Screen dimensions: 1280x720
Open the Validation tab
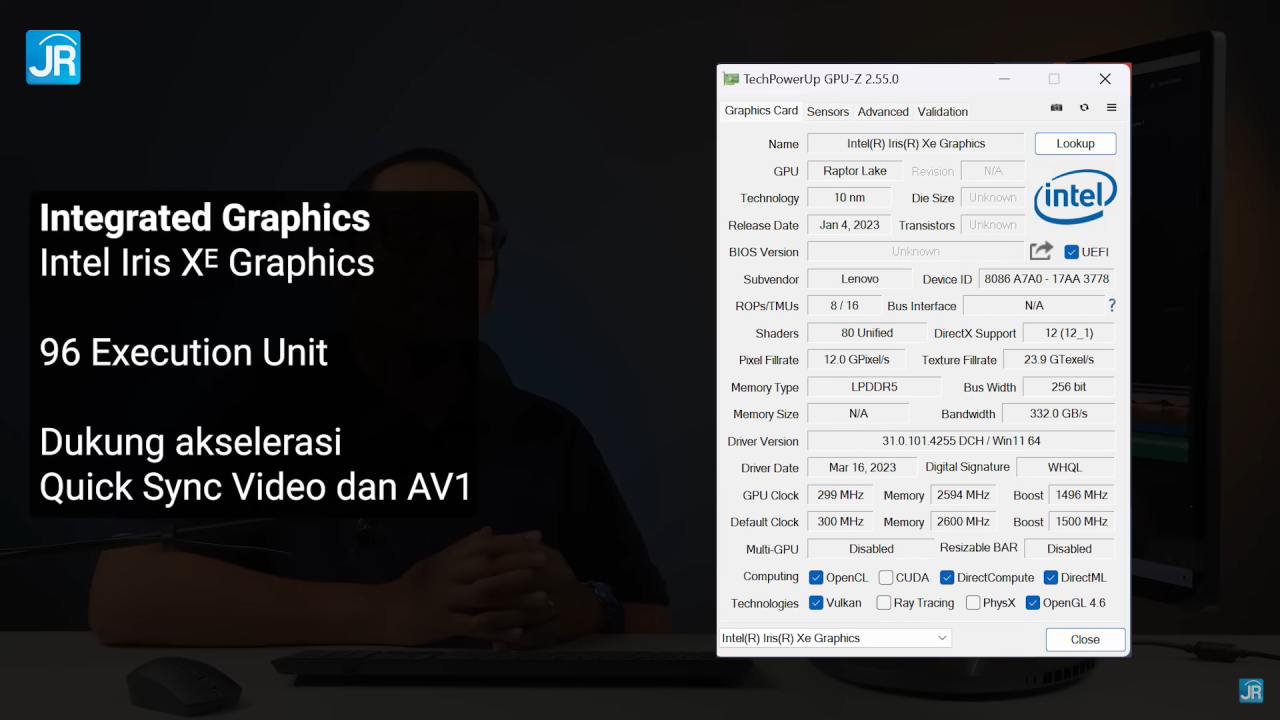(x=942, y=111)
